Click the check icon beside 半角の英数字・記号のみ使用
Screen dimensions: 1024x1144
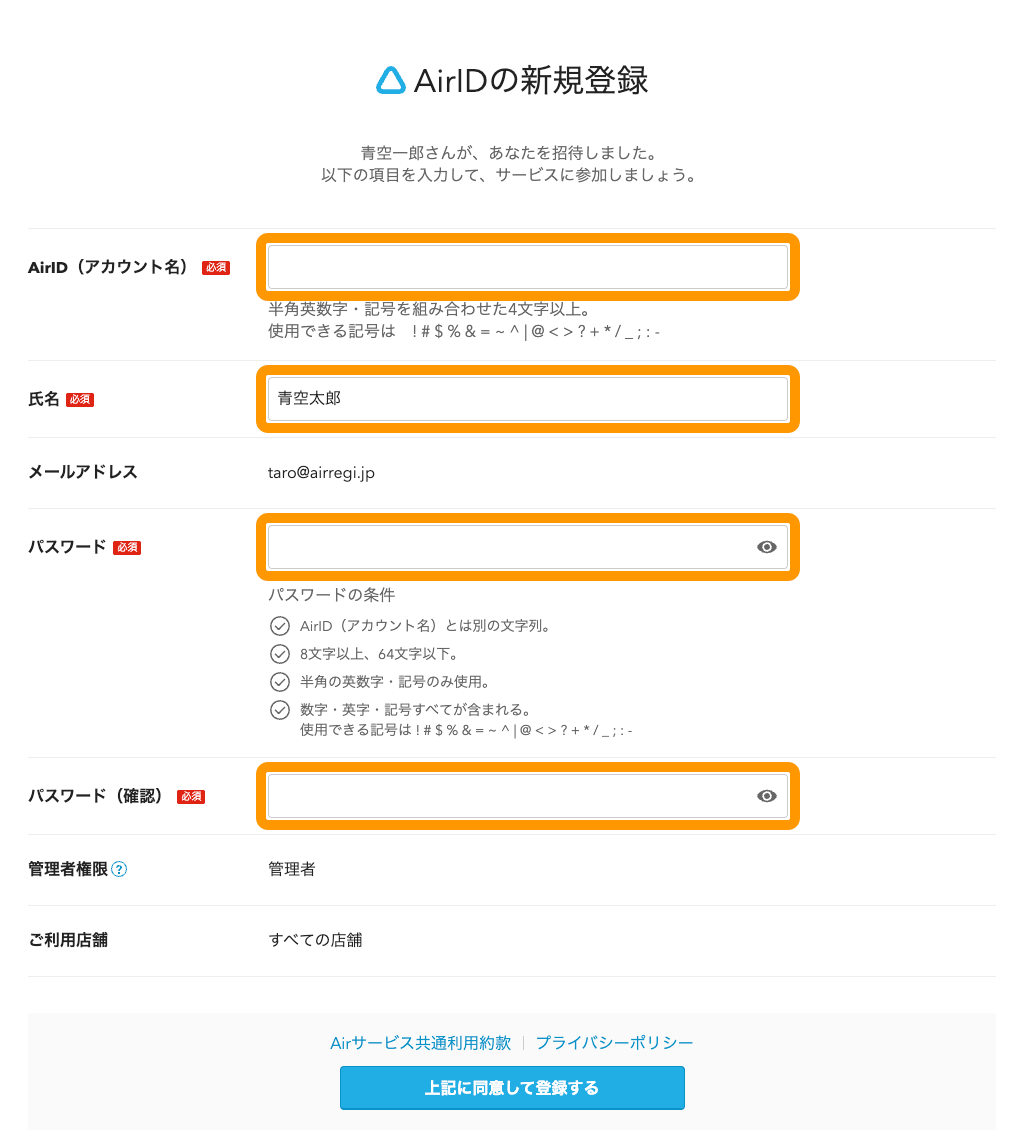click(280, 681)
